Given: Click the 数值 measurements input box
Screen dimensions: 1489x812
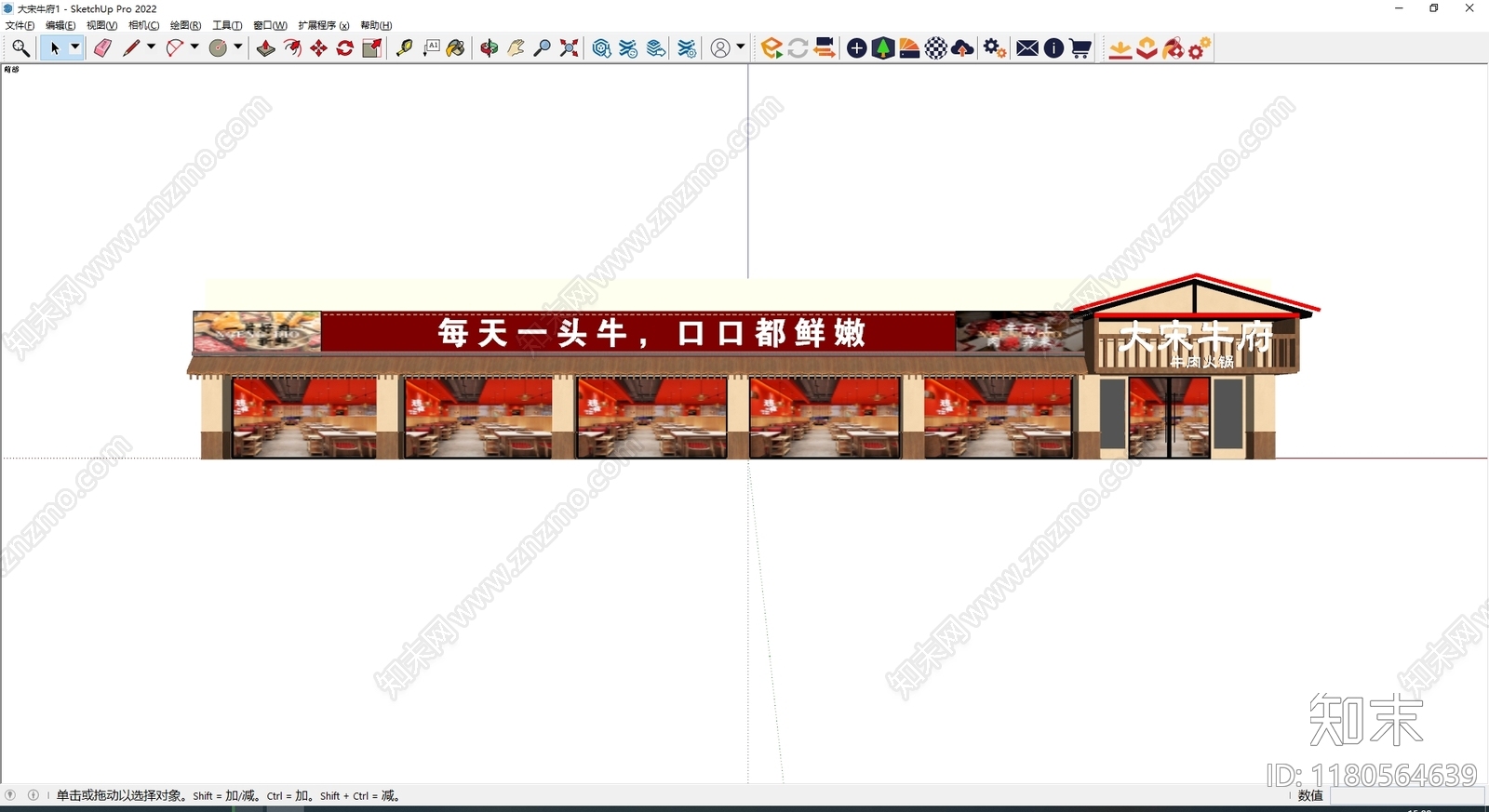Looking at the screenshot, I should point(1406,796).
